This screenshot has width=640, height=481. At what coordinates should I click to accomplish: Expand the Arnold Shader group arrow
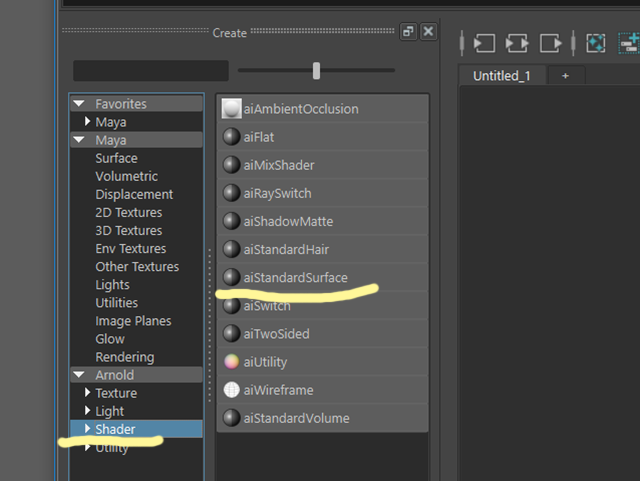click(x=87, y=428)
